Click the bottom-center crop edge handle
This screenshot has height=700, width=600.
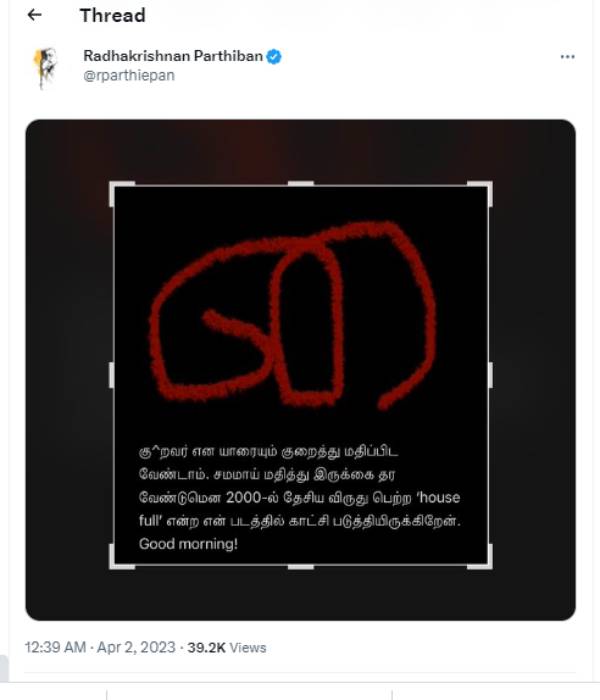pyautogui.click(x=300, y=567)
